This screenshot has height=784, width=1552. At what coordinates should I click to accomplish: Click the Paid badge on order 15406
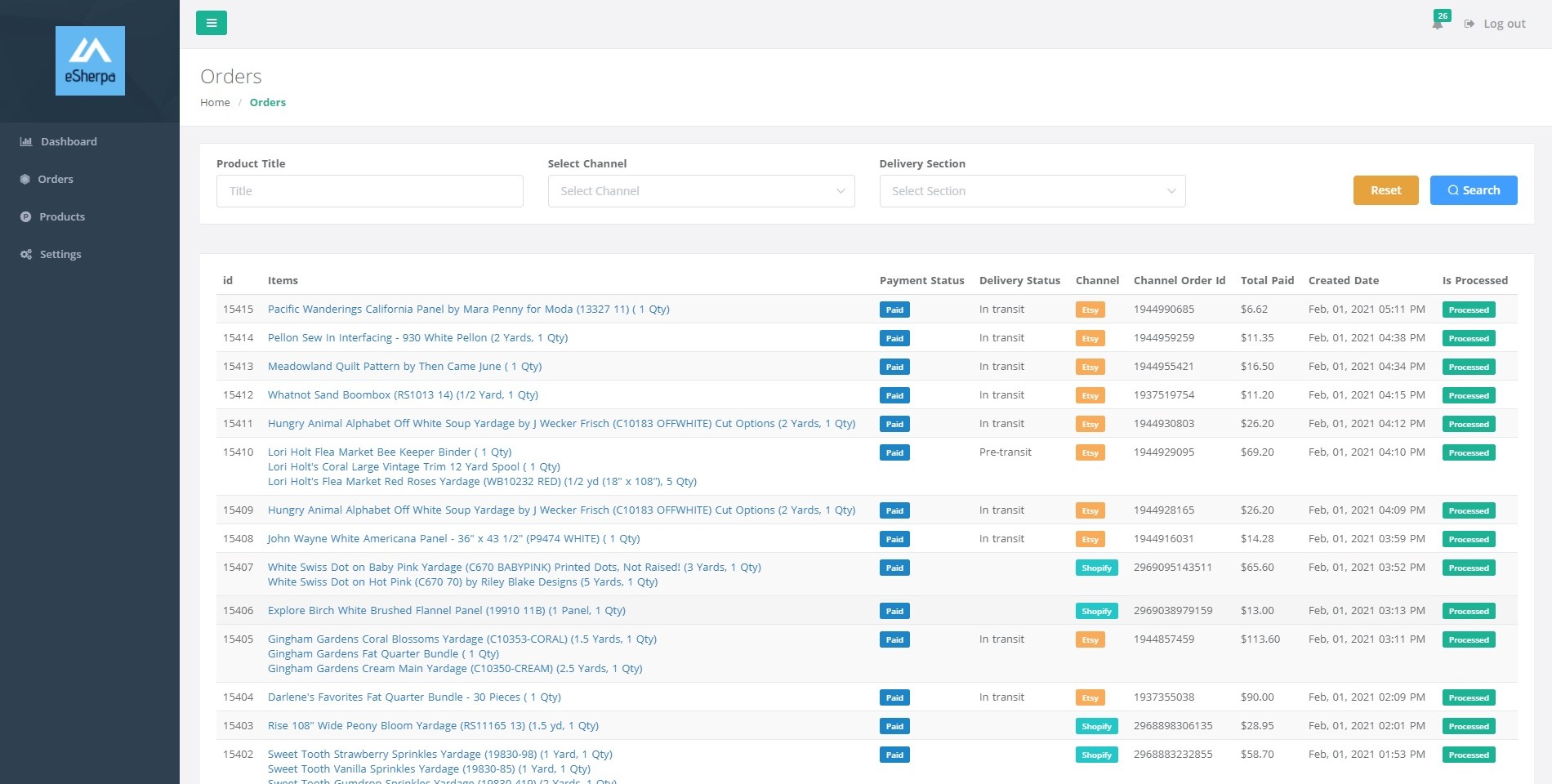pyautogui.click(x=894, y=611)
